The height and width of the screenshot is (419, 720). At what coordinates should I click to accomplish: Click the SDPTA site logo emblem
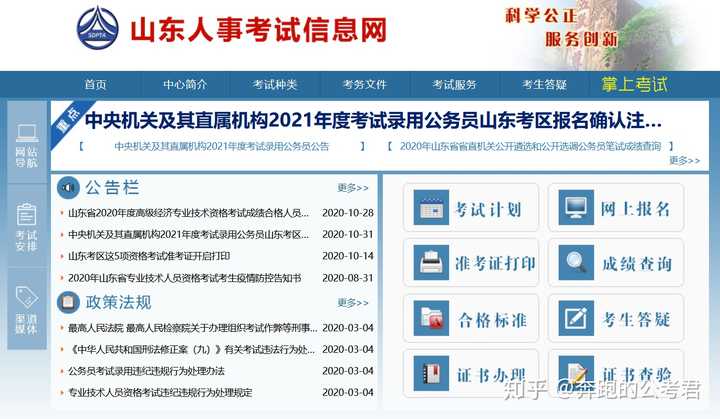tap(97, 28)
